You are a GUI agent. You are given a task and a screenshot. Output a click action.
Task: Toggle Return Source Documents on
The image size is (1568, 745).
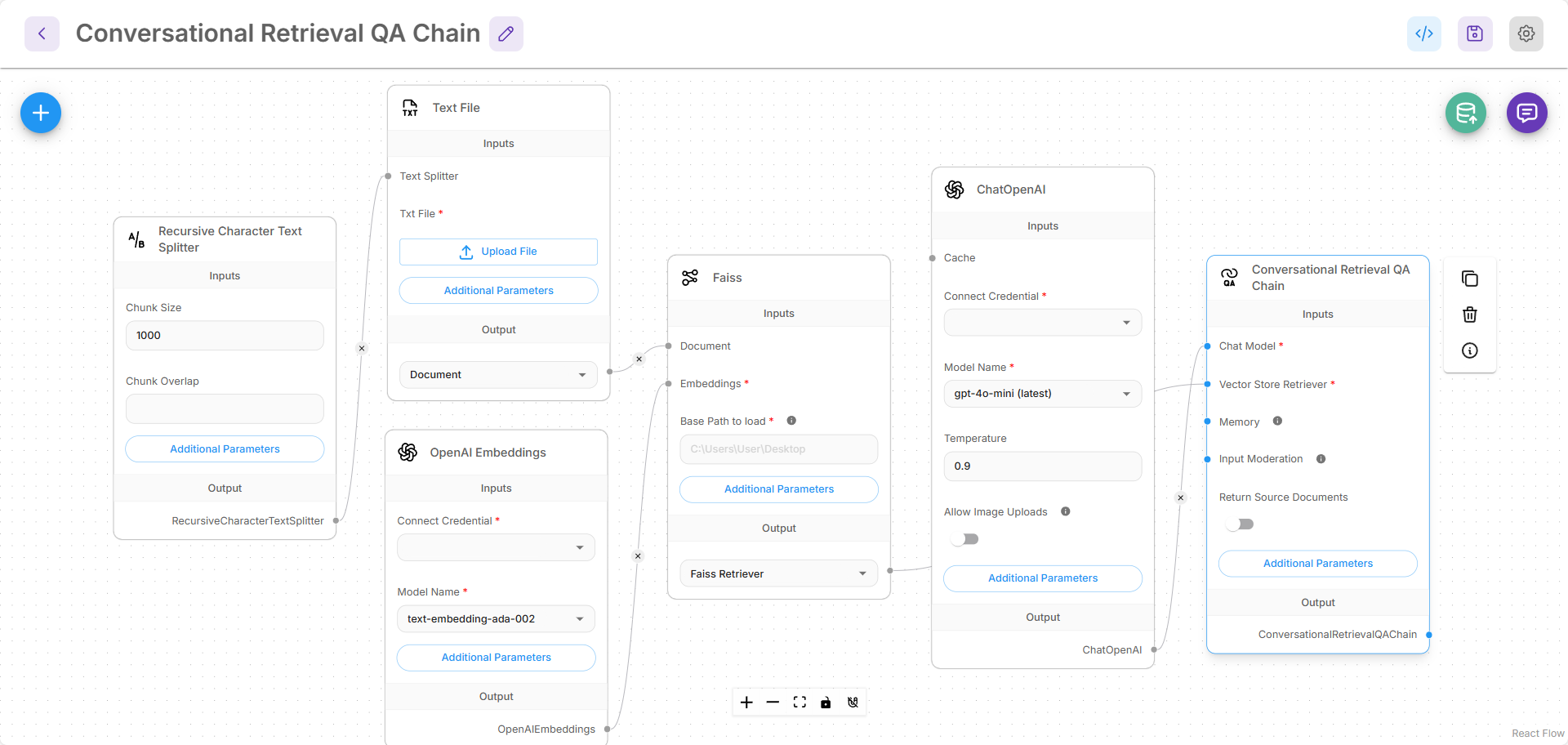point(1240,524)
